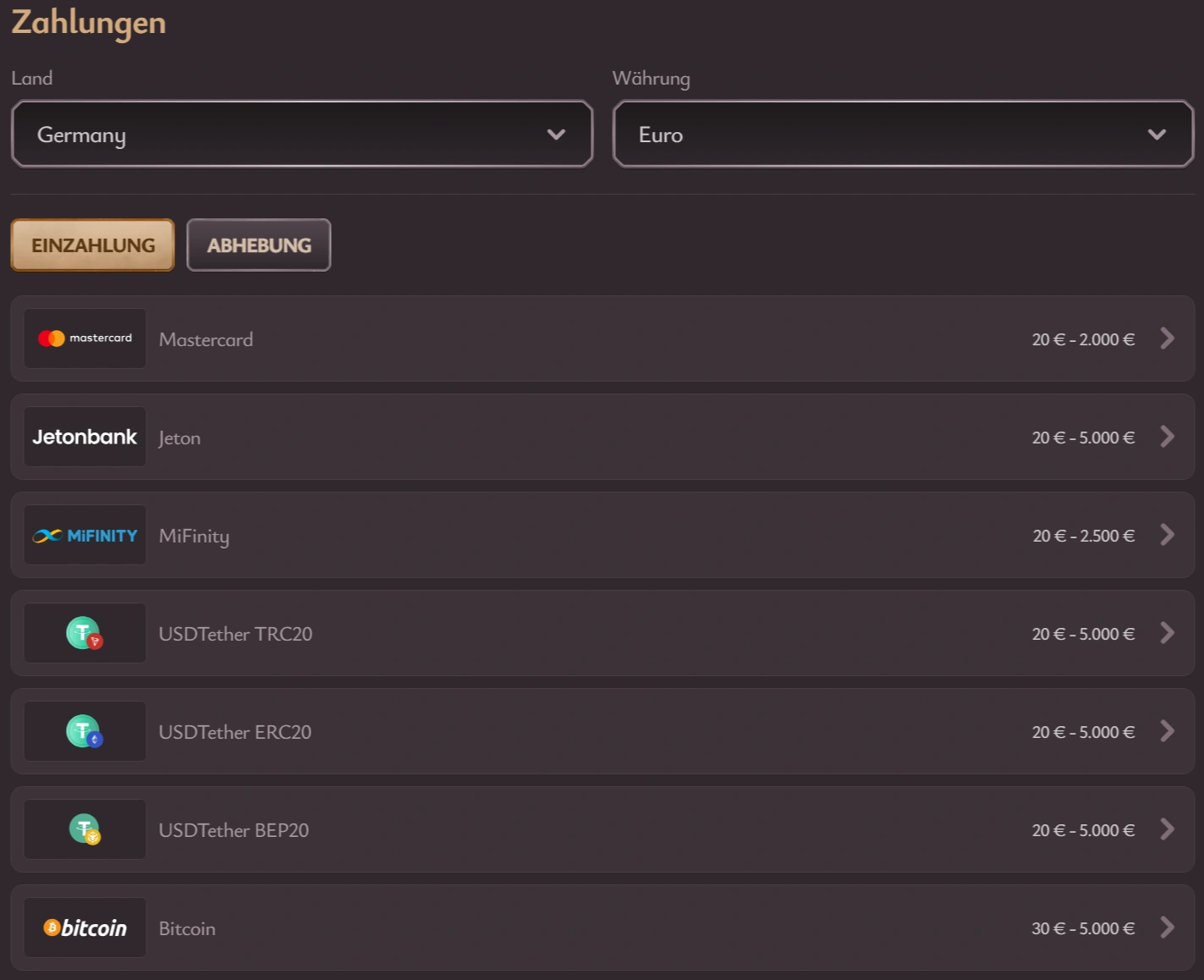This screenshot has width=1204, height=980.
Task: Select the USDTether ERC20 coin icon
Action: 85,731
